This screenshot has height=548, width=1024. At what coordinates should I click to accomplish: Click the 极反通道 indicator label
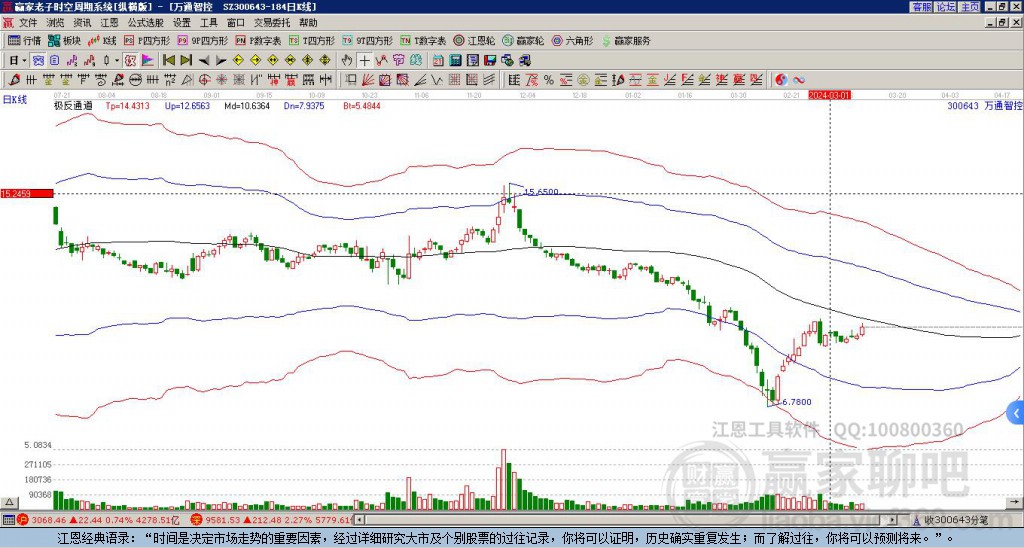point(72,105)
